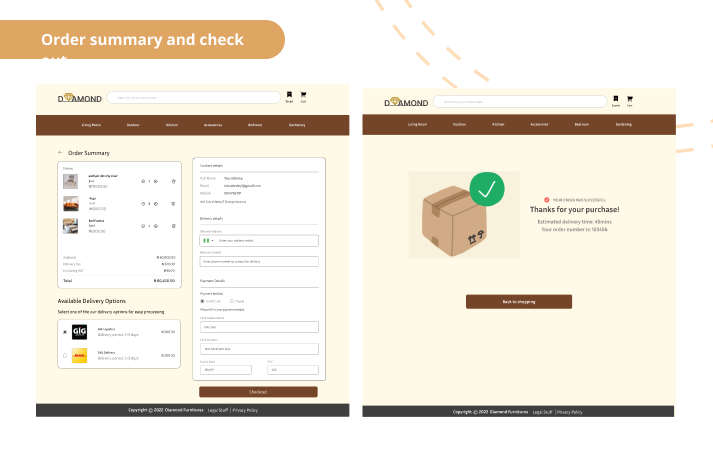Select the DHL Delivery radio button
This screenshot has height=475, width=713.
pos(65,355)
